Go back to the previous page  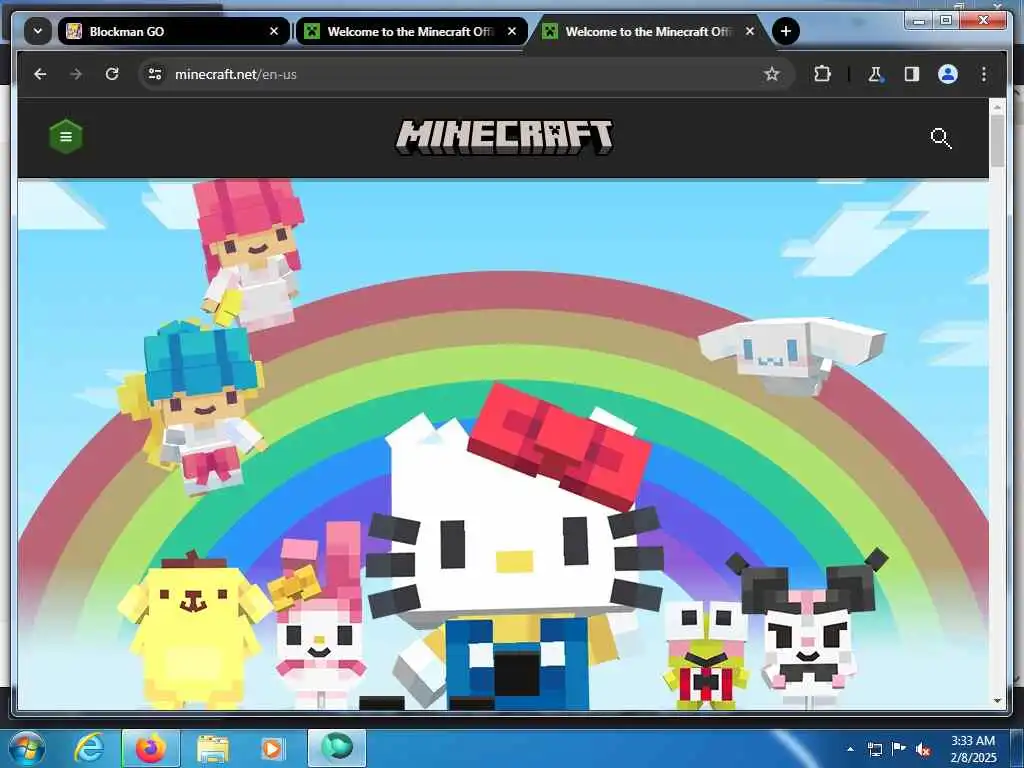pos(40,74)
